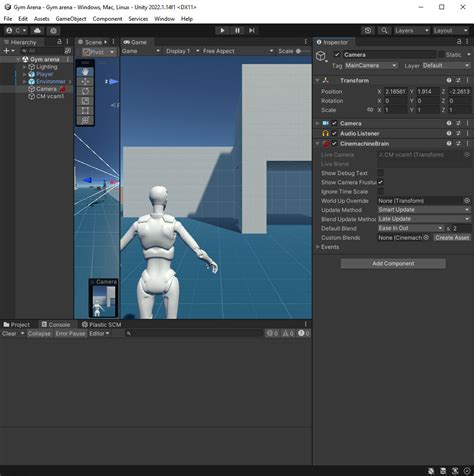Screen dimensions: 474x476
Task: Open Audio Listener help icon
Action: pyautogui.click(x=449, y=133)
